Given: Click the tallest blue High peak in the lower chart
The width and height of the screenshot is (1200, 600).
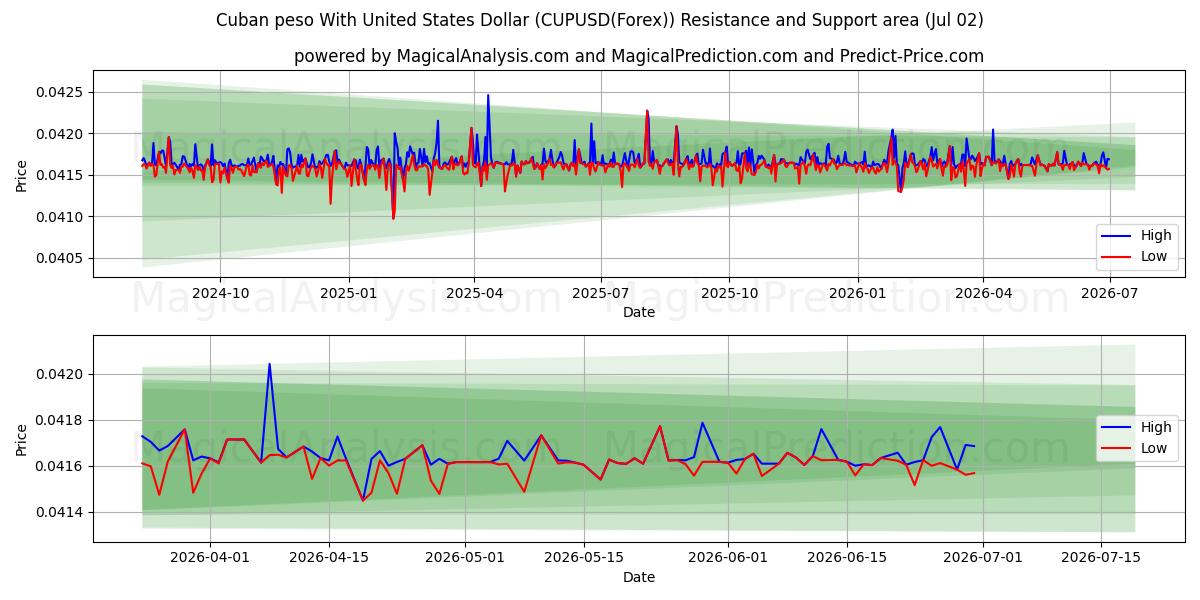Looking at the screenshot, I should tap(269, 365).
